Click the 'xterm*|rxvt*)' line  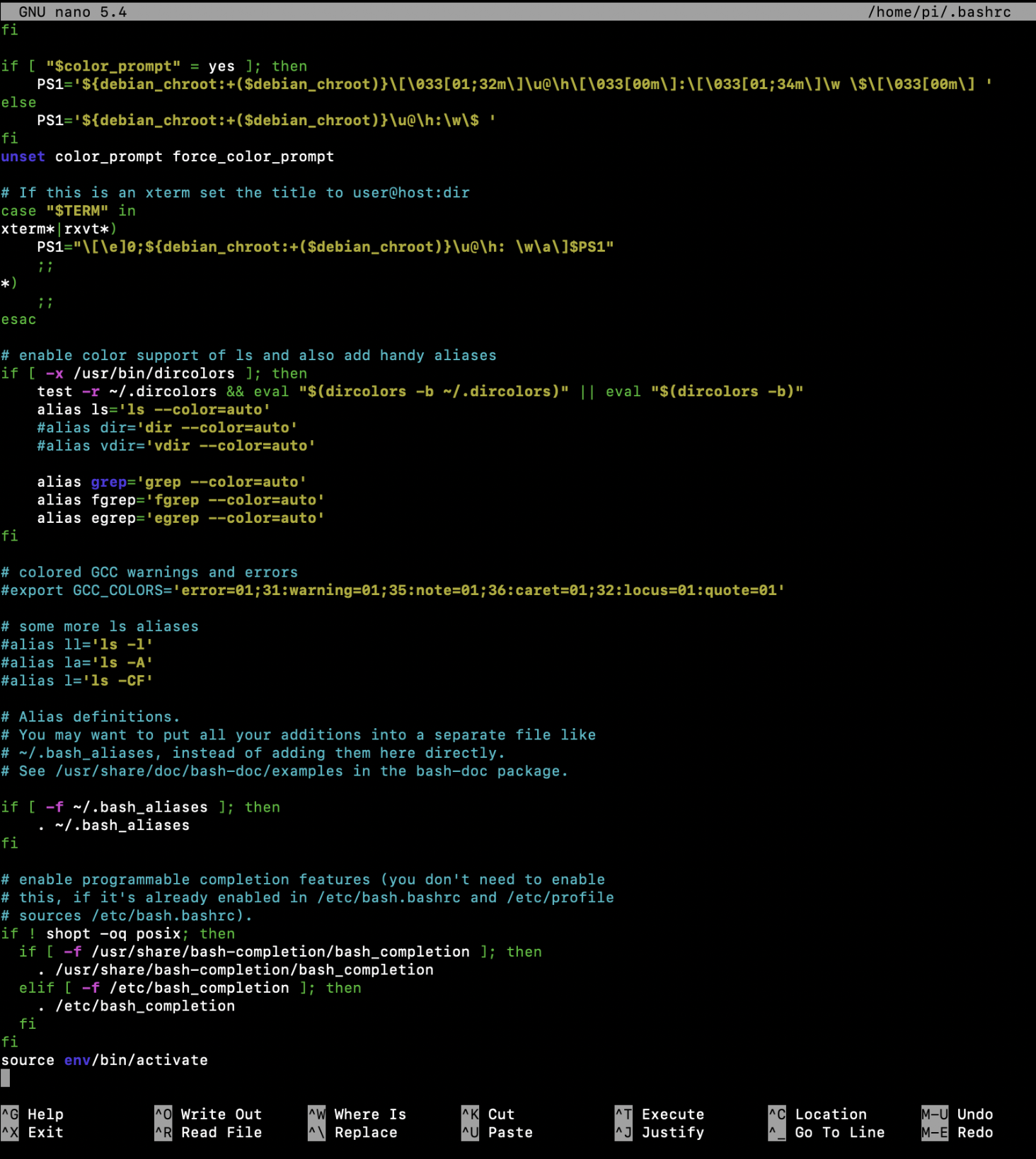[59, 229]
